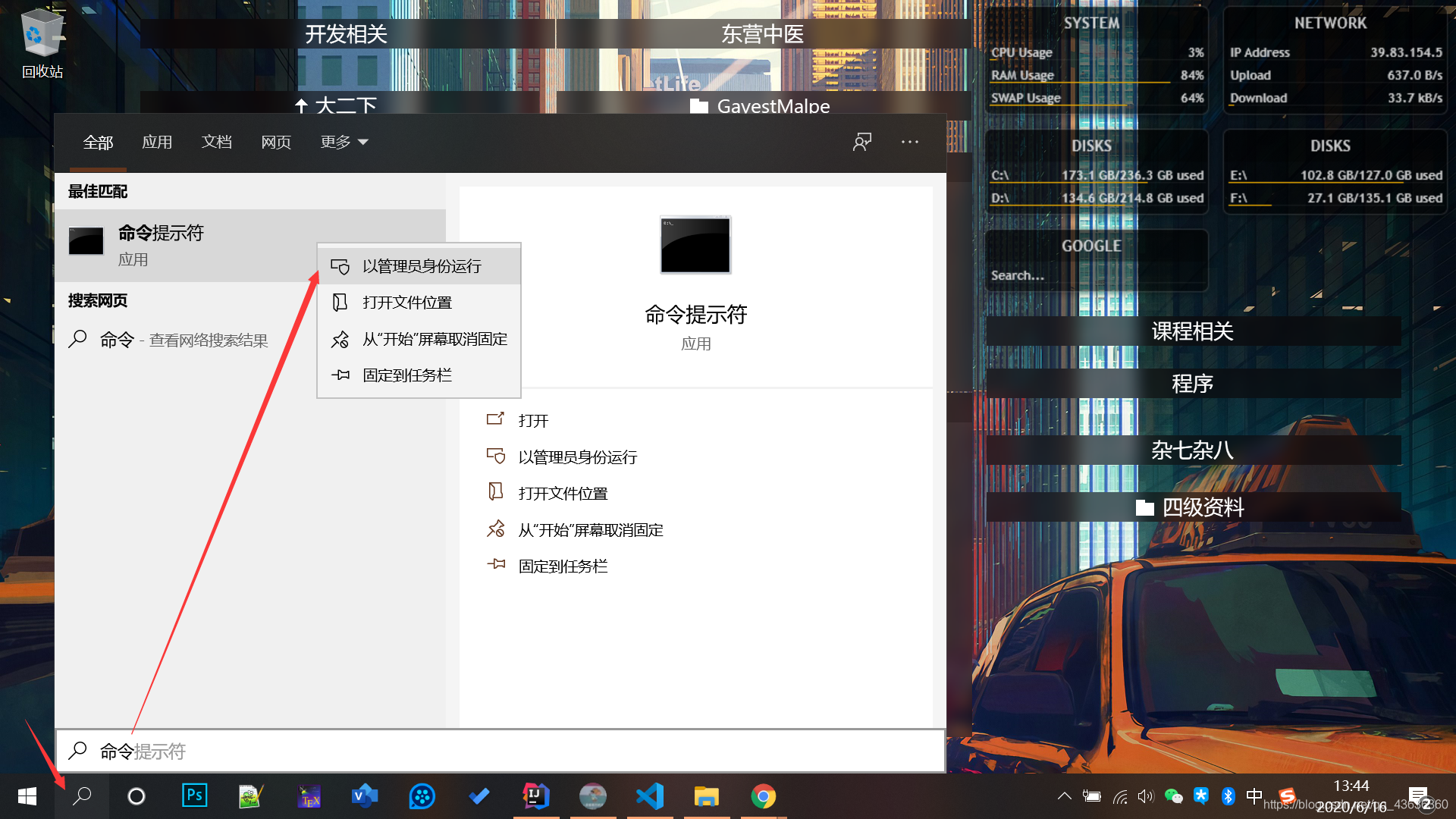Click the RAM Usage meter bar
Screen dimensions: 1456x819
(x=1097, y=75)
